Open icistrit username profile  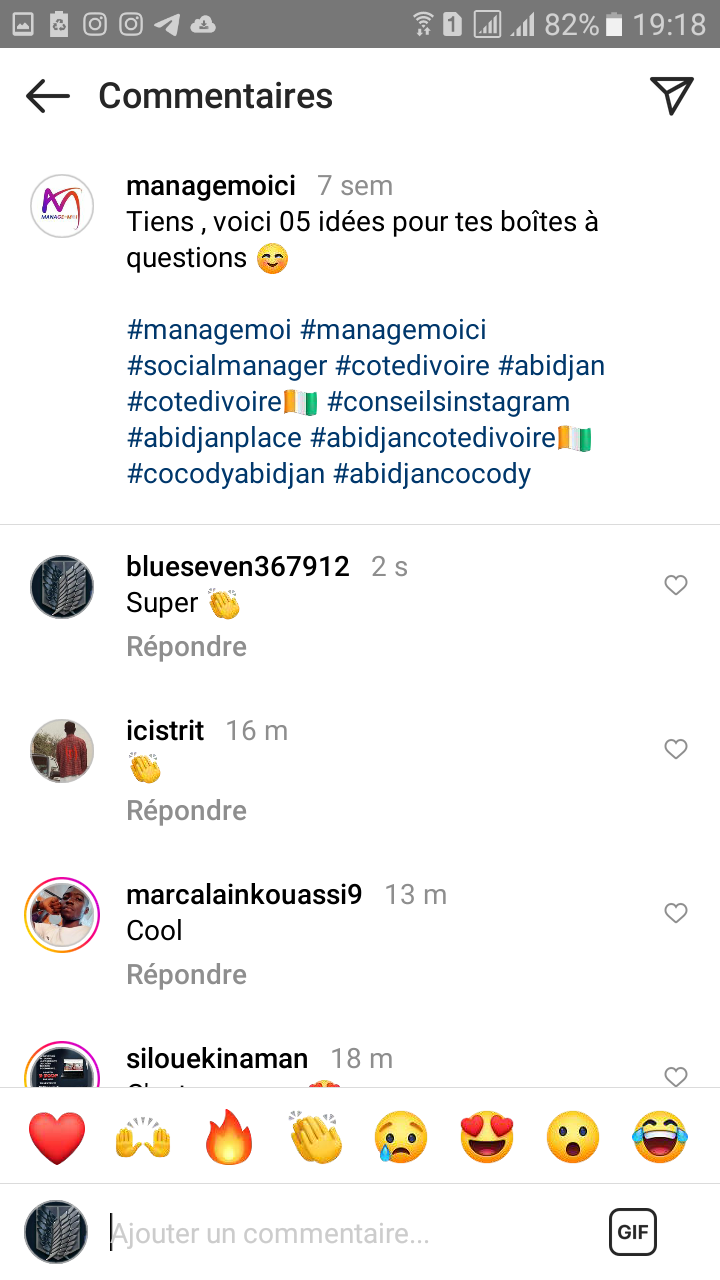(x=165, y=731)
